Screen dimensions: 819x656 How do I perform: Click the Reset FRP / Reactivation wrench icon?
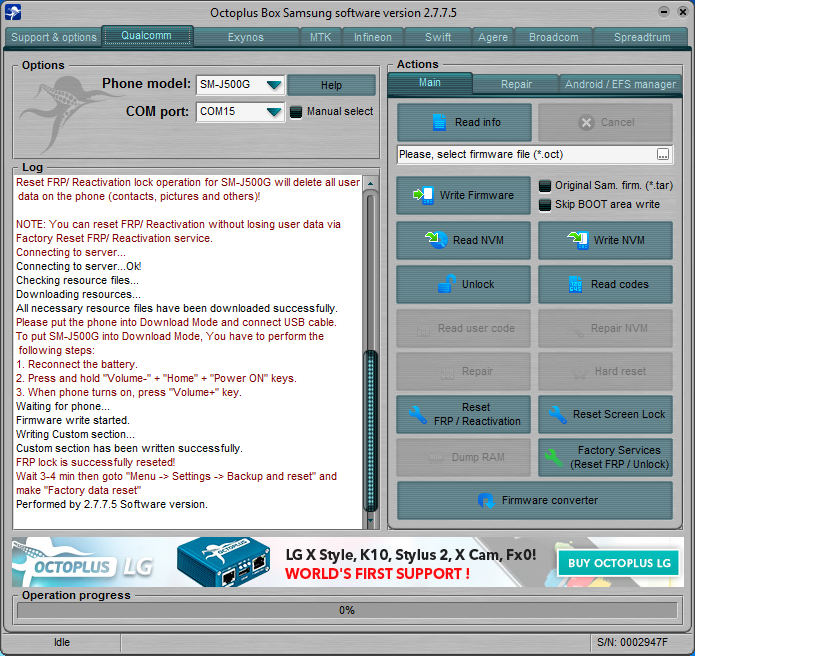click(x=418, y=414)
